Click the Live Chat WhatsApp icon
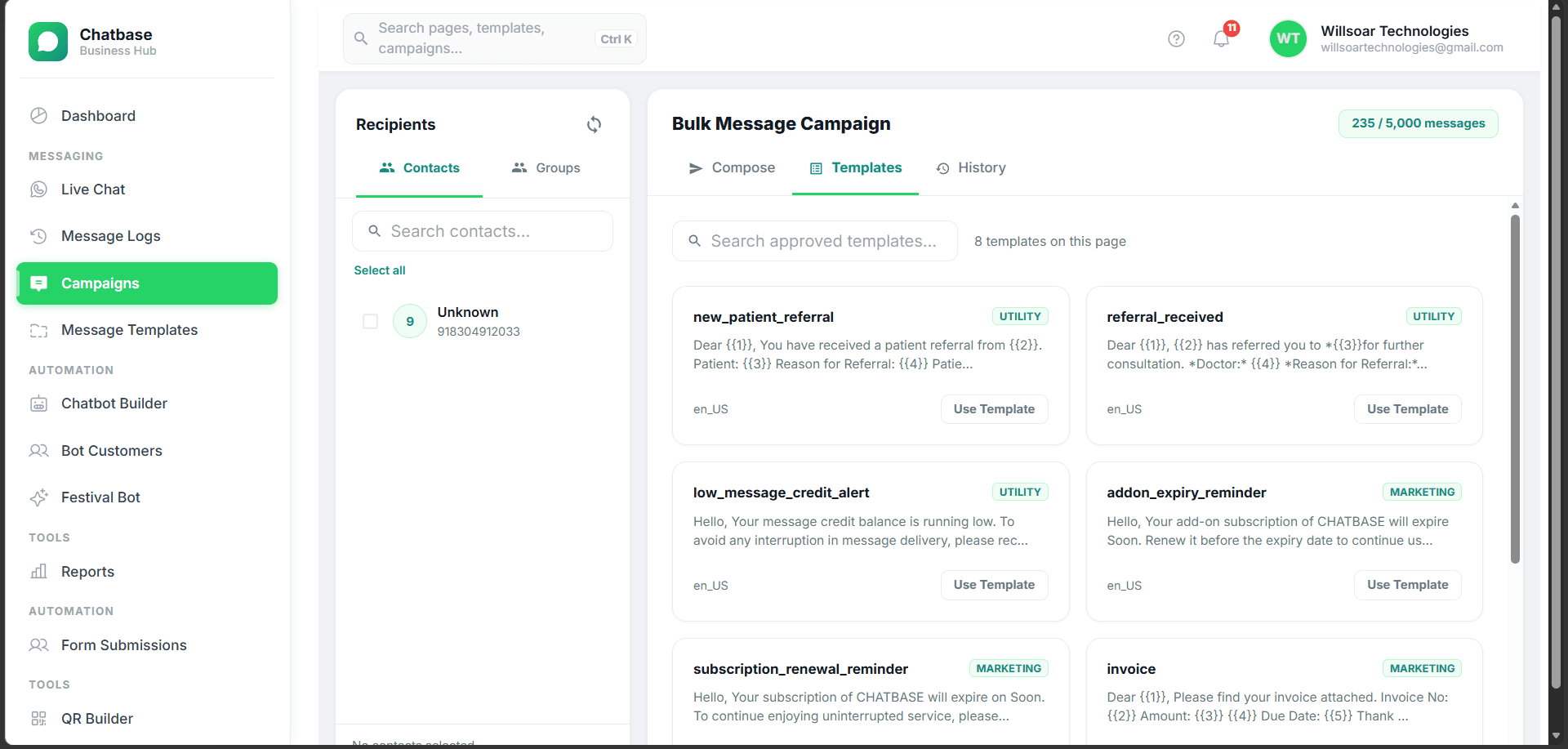 [38, 189]
